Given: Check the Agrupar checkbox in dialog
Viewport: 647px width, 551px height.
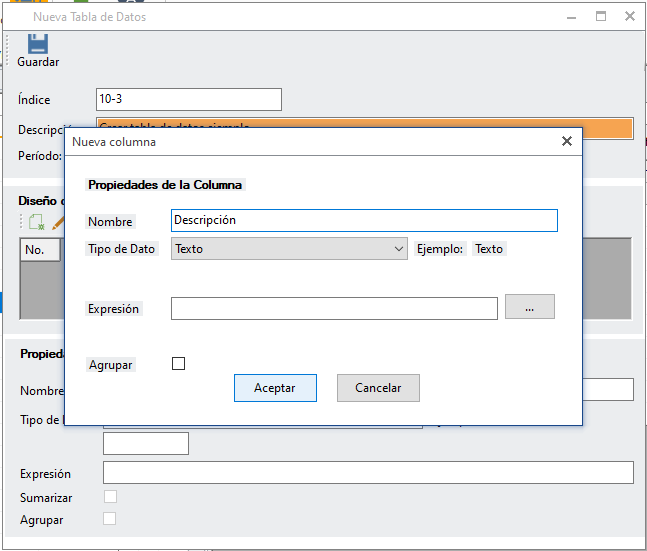Looking at the screenshot, I should pos(179,364).
